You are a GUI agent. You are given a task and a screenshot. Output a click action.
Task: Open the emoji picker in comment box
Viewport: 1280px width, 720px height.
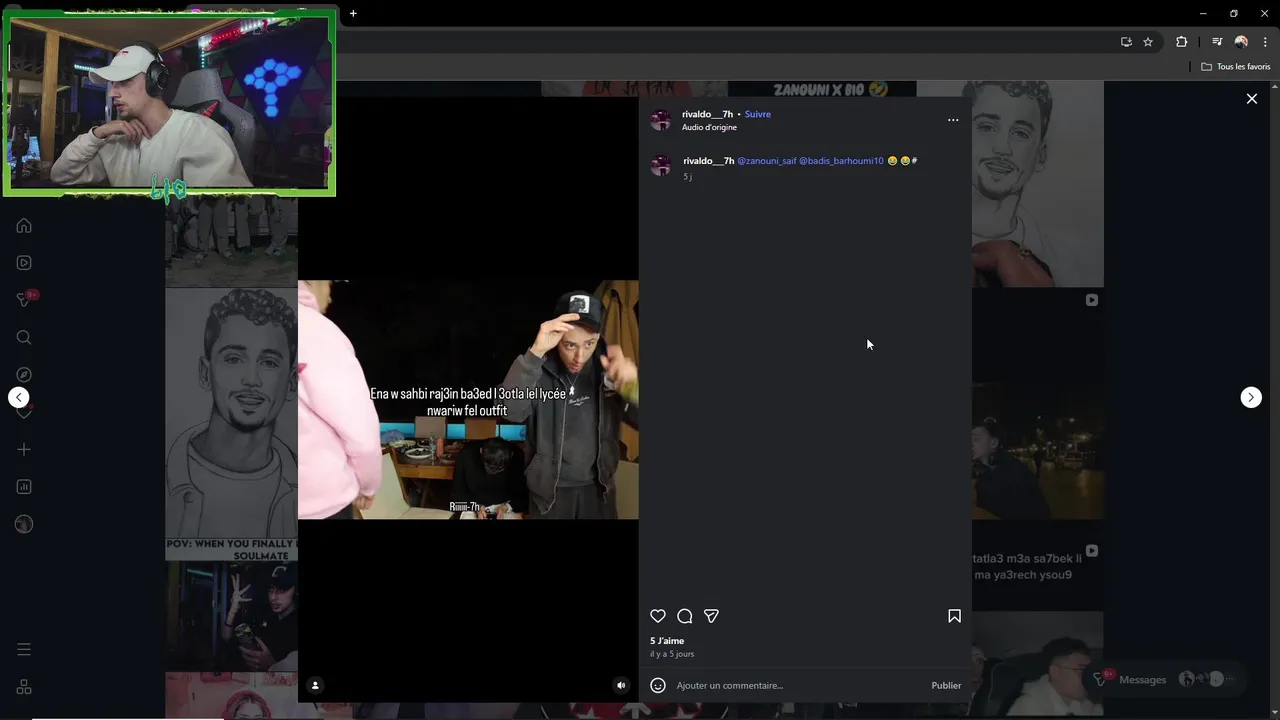(x=658, y=685)
